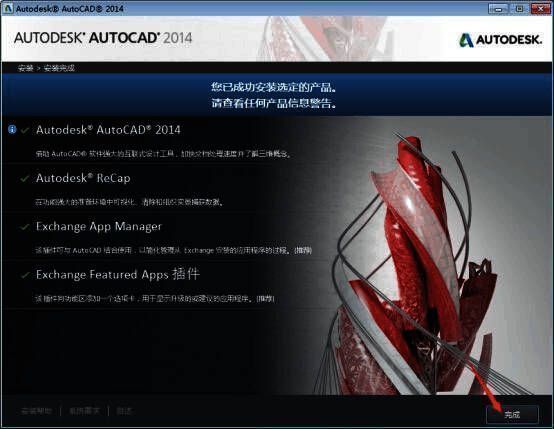Close the AutoCAD 2014 installer window

tap(541, 9)
